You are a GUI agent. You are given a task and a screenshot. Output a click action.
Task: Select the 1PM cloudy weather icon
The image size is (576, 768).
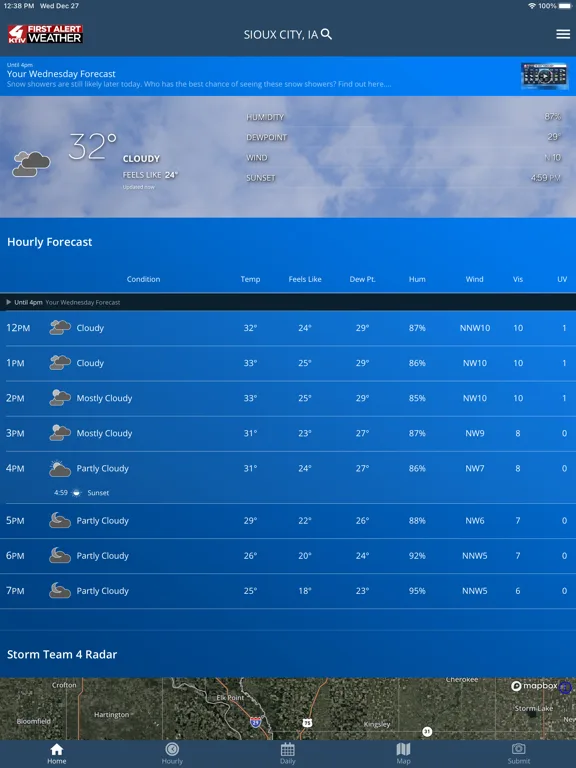[60, 363]
